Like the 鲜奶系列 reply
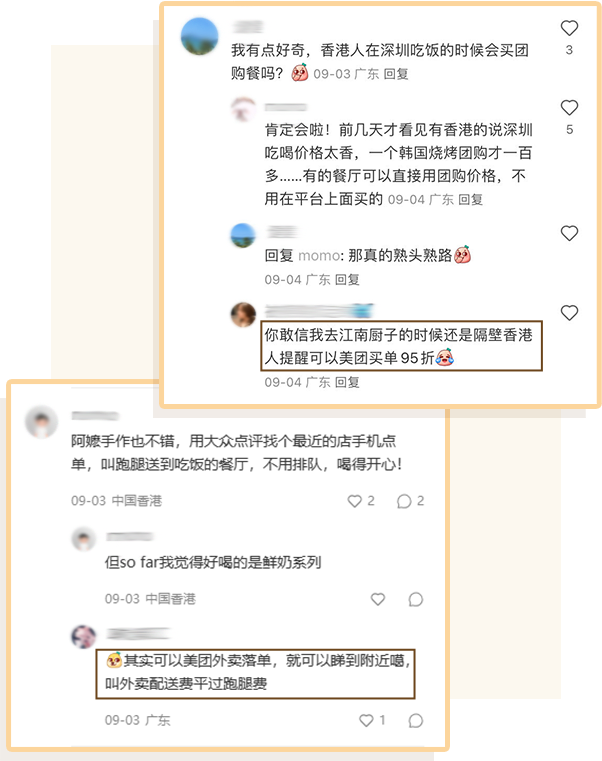602x761 pixels. pyautogui.click(x=378, y=599)
